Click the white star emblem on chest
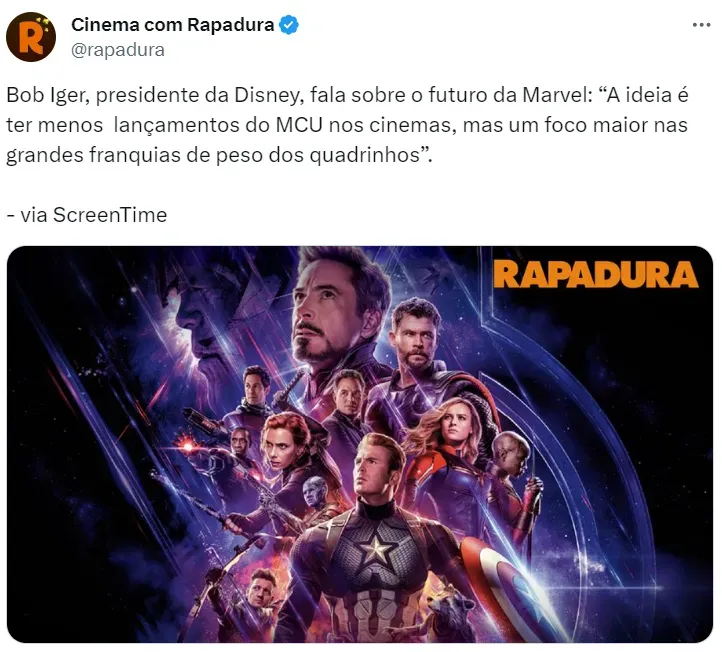Image resolution: width=722 pixels, height=652 pixels. tap(376, 550)
